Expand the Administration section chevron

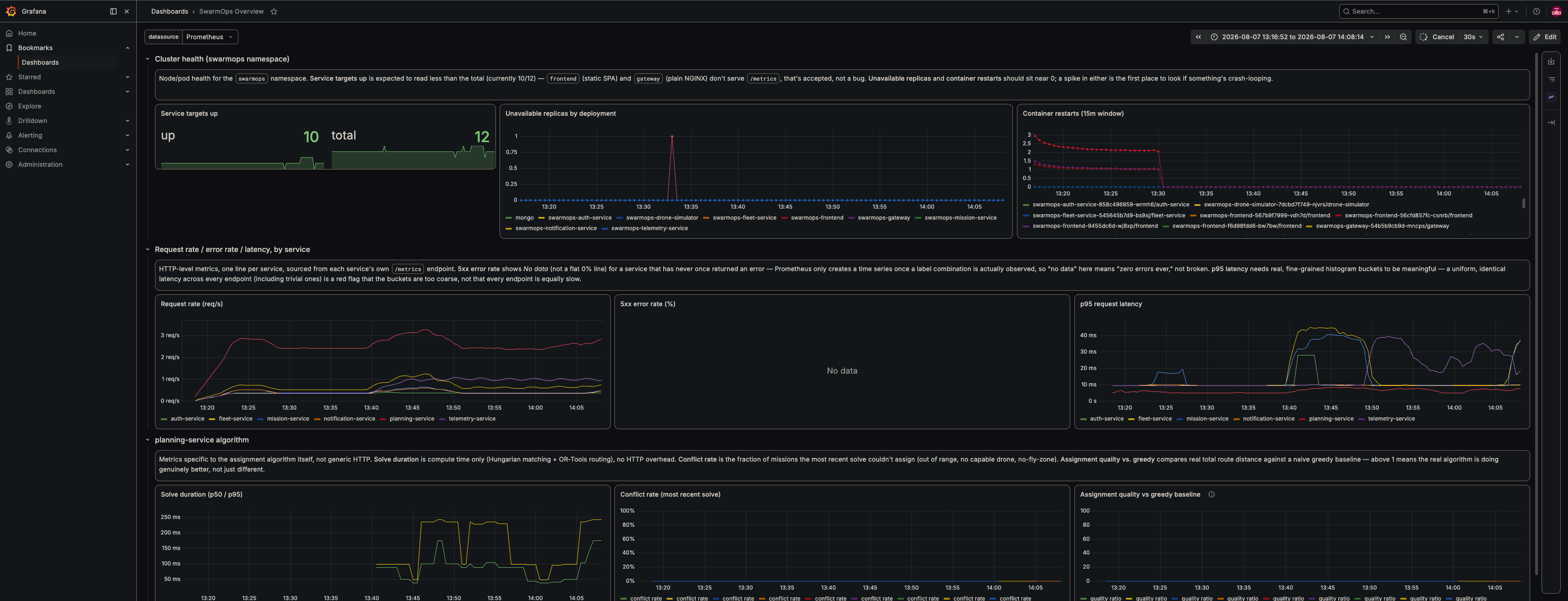point(127,164)
